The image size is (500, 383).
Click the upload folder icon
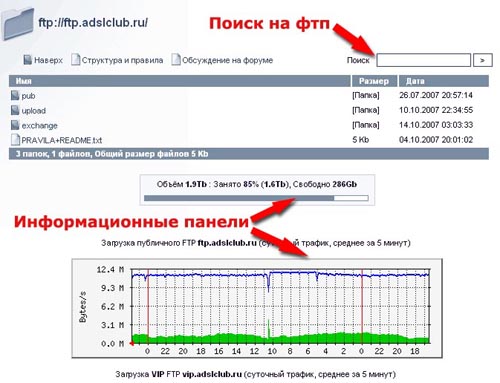[15, 110]
